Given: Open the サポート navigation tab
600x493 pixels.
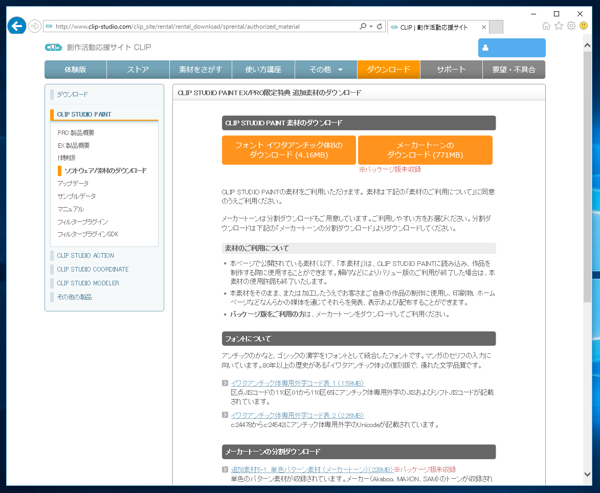Looking at the screenshot, I should coord(451,69).
